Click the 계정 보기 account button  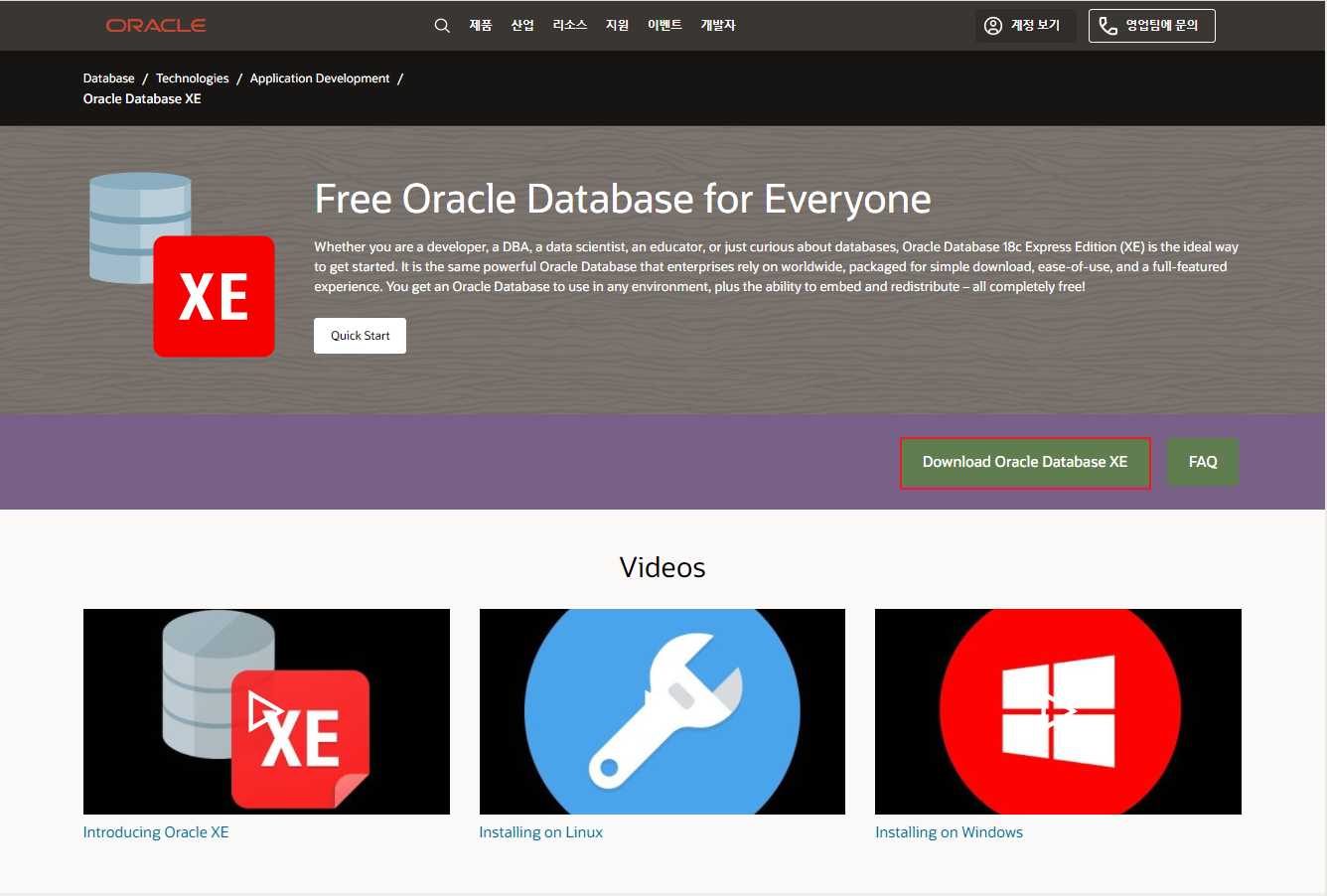click(x=1025, y=26)
